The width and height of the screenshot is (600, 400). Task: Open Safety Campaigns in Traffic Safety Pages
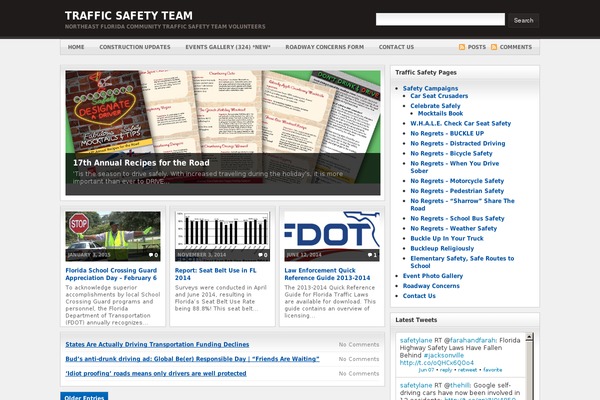pos(430,88)
